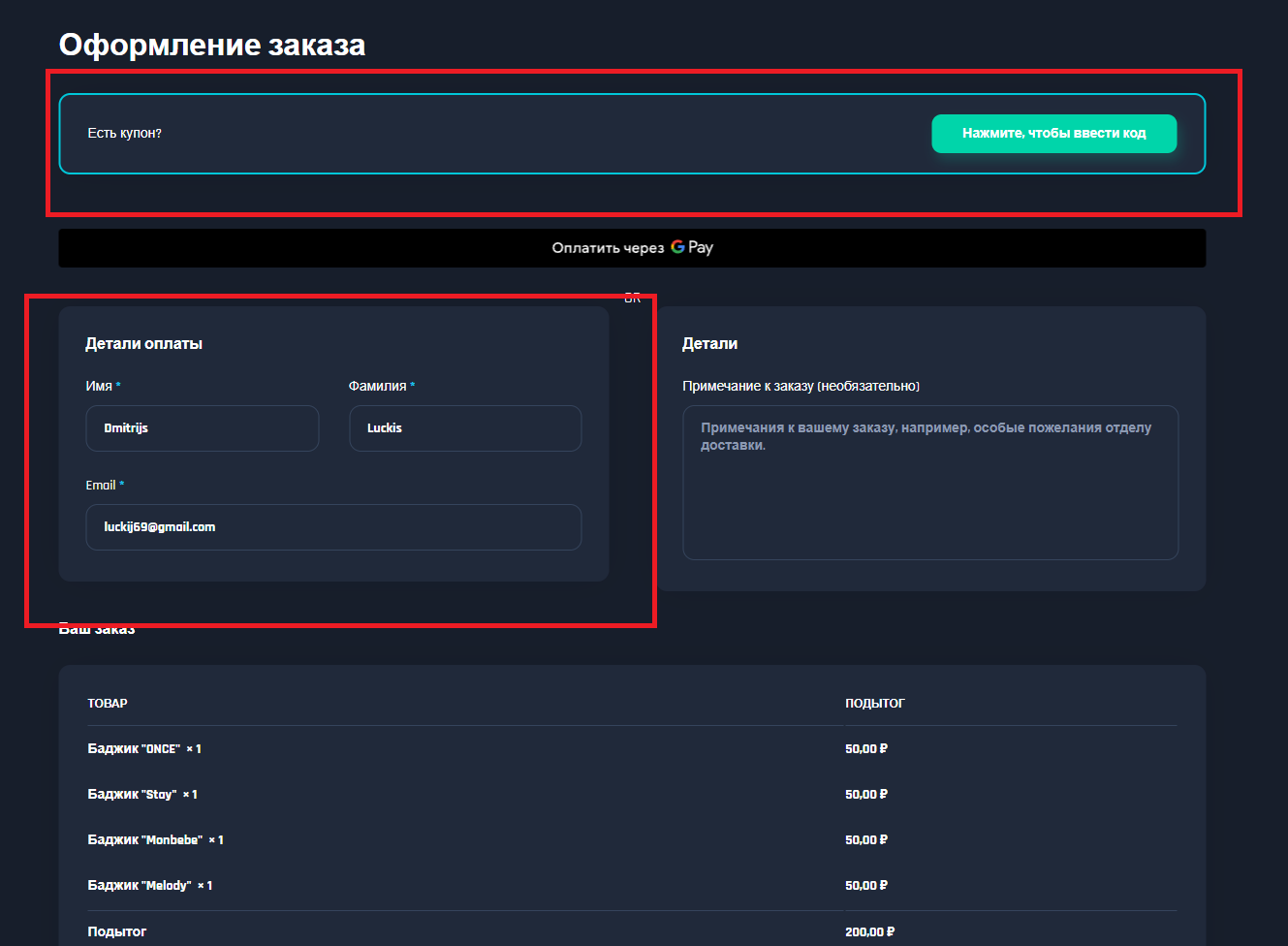Image resolution: width=1288 pixels, height=946 pixels.
Task: Click the 'Подытог' label in the bottom row
Action: [117, 931]
